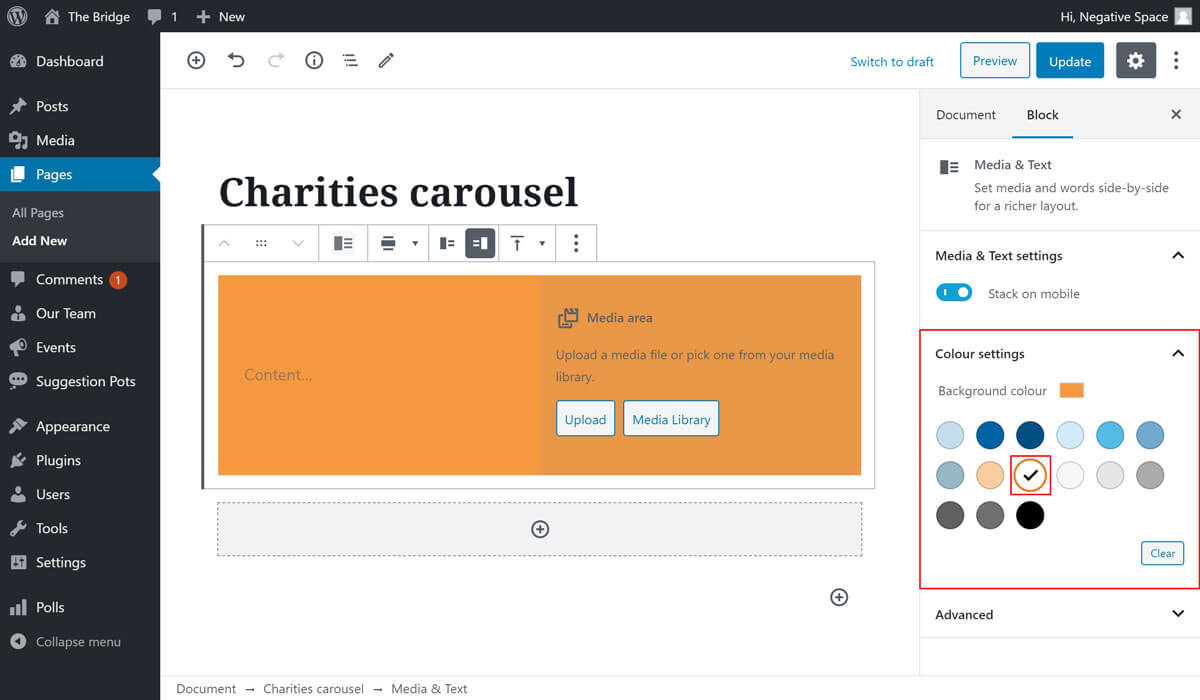Open the change alignment dropdown
The width and height of the screenshot is (1200, 700).
coord(396,243)
